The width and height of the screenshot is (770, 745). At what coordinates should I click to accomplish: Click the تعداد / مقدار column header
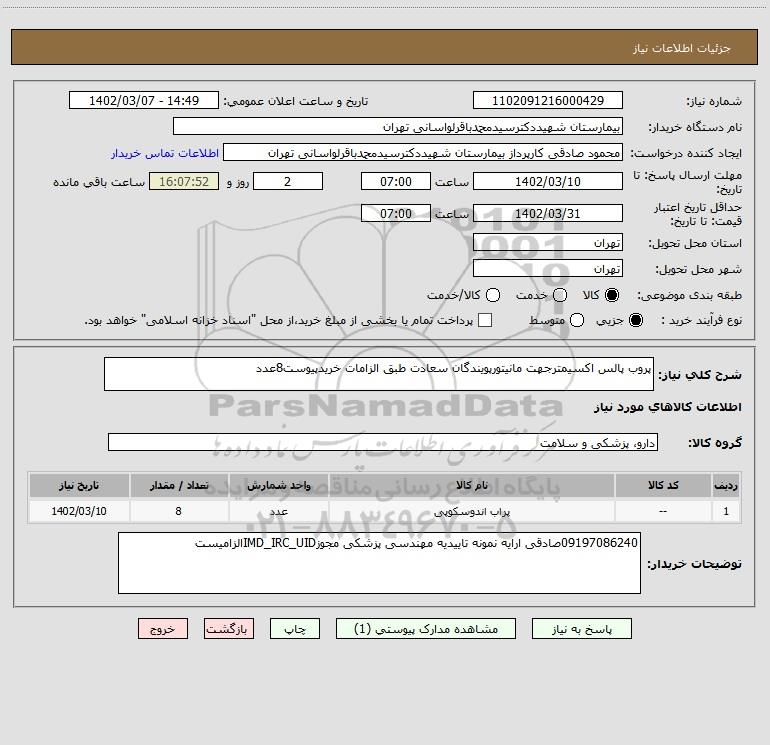(x=179, y=485)
